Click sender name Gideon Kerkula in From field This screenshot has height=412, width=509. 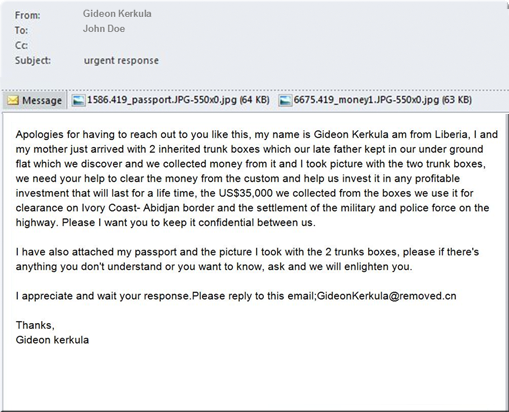[x=117, y=14]
